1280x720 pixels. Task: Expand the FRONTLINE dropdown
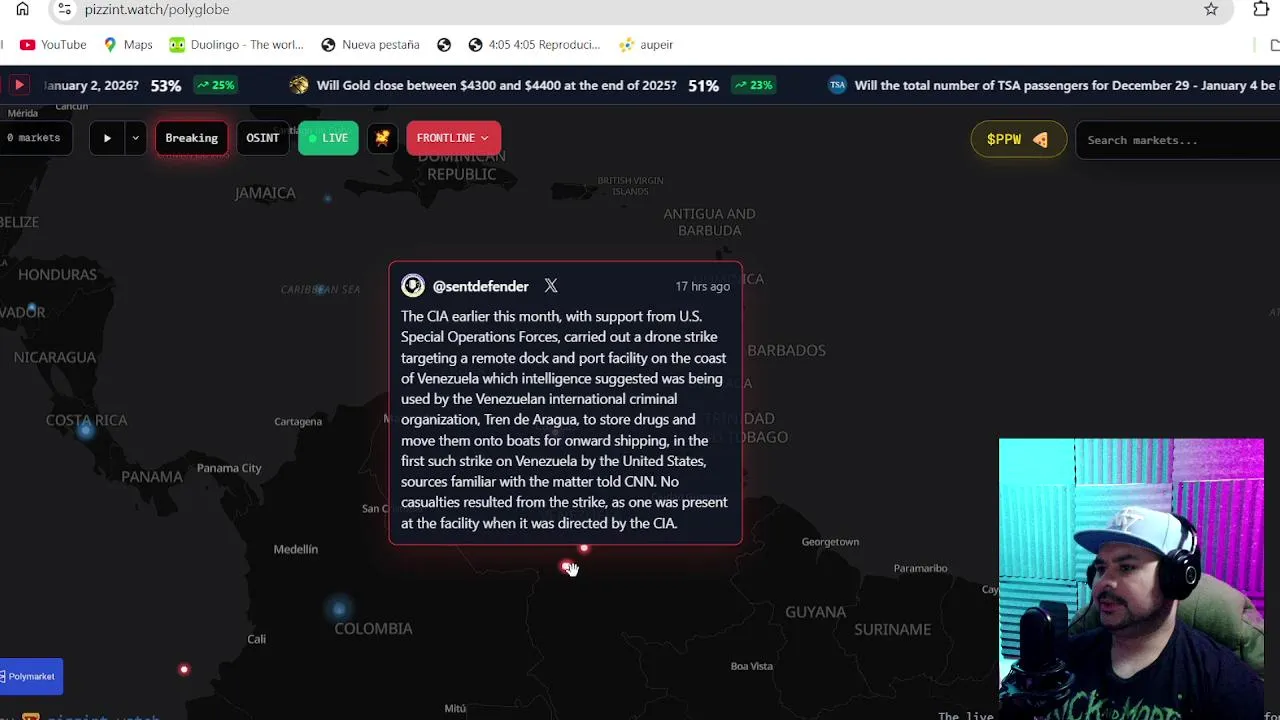(453, 138)
